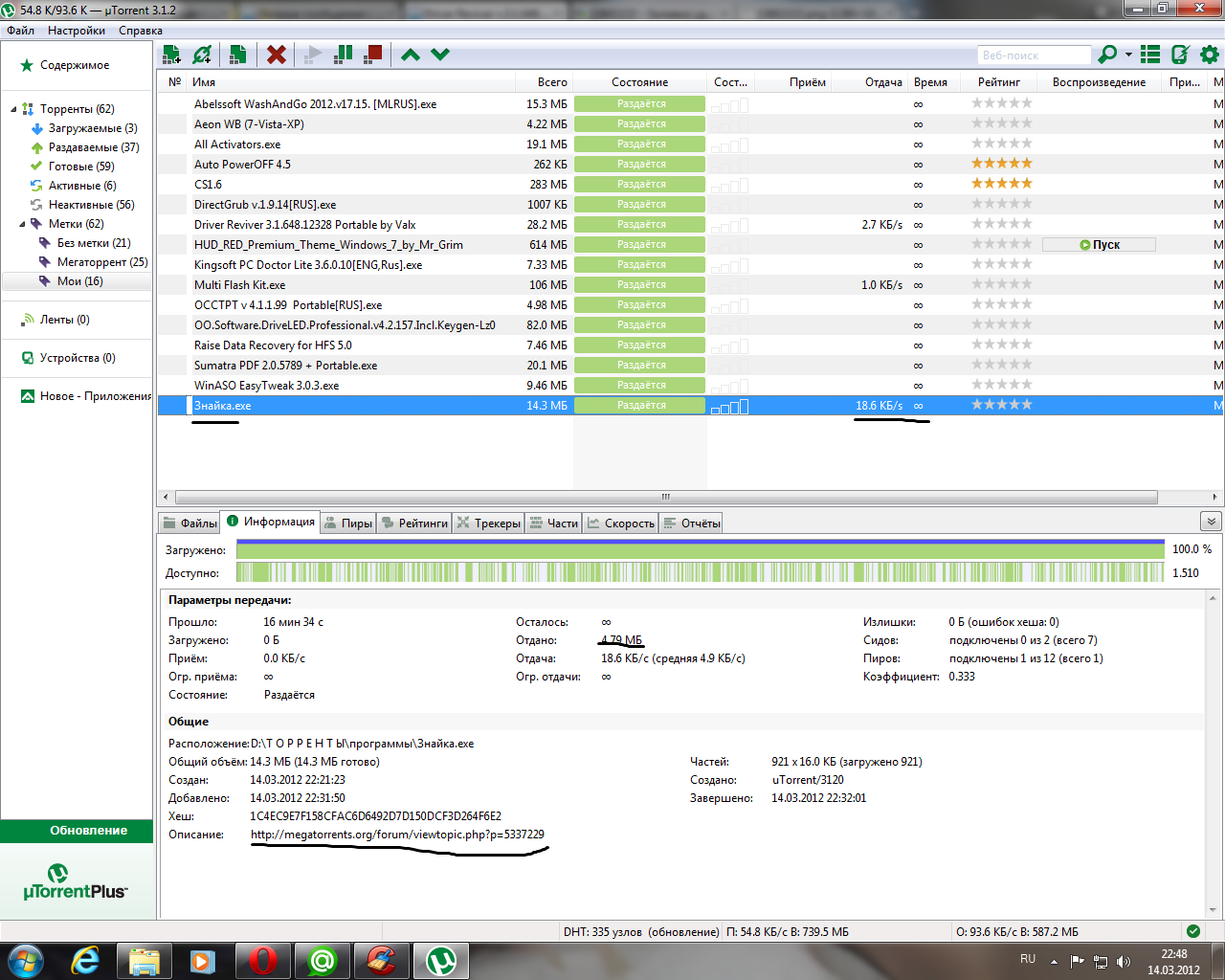Move torrent down the queue

[440, 55]
